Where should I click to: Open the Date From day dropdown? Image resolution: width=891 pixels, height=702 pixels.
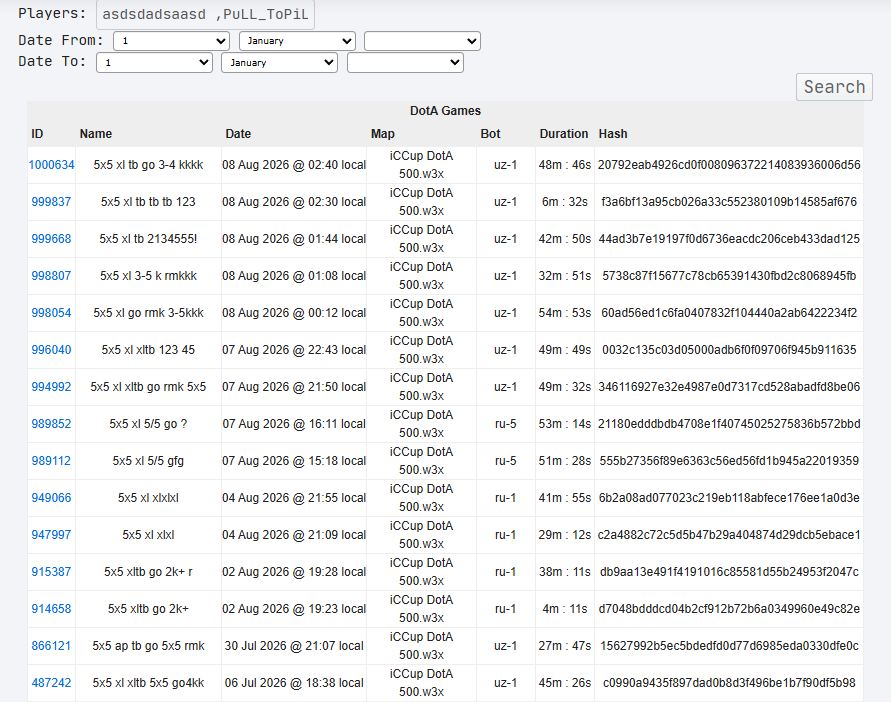tap(172, 41)
